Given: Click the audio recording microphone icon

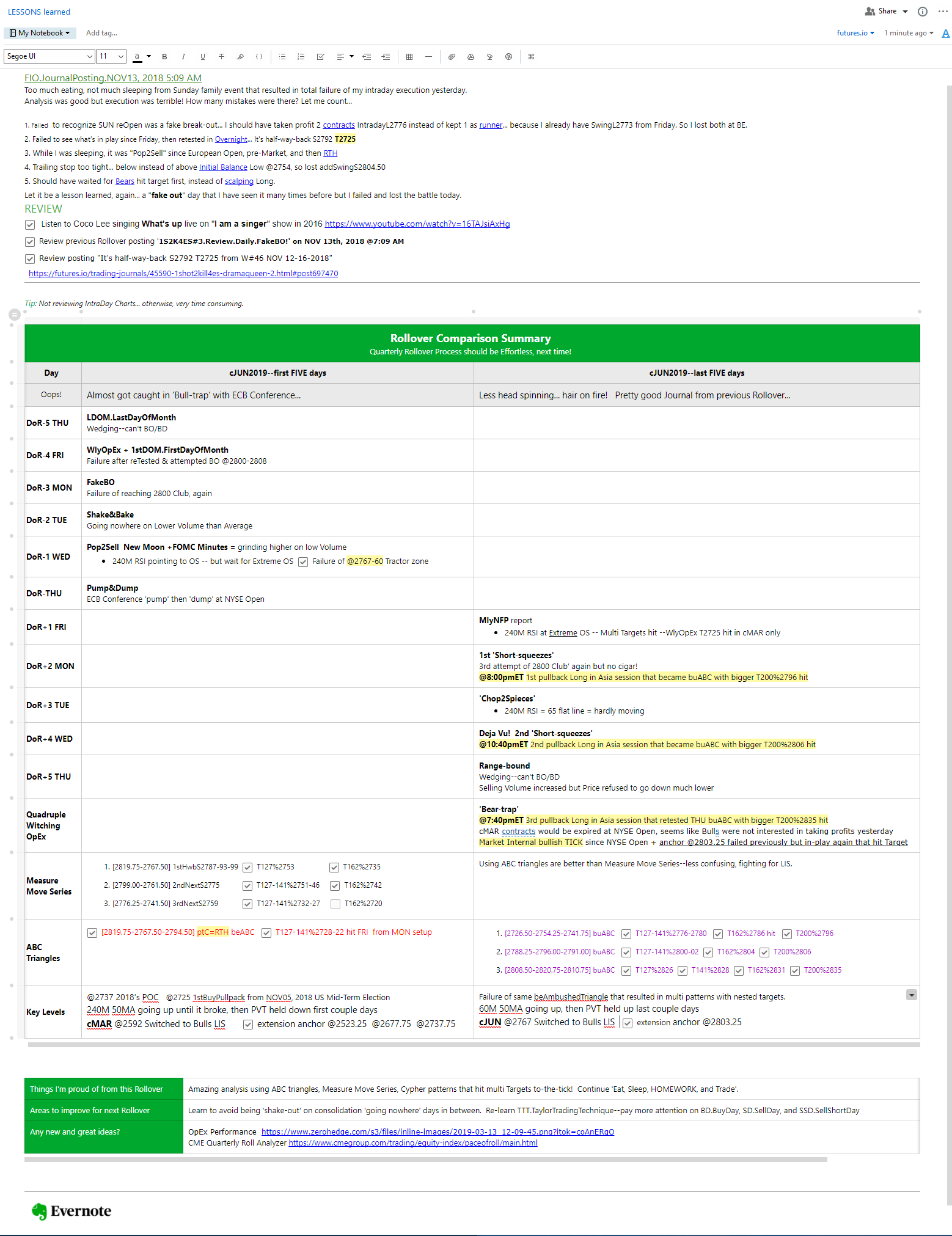Looking at the screenshot, I should point(489,57).
